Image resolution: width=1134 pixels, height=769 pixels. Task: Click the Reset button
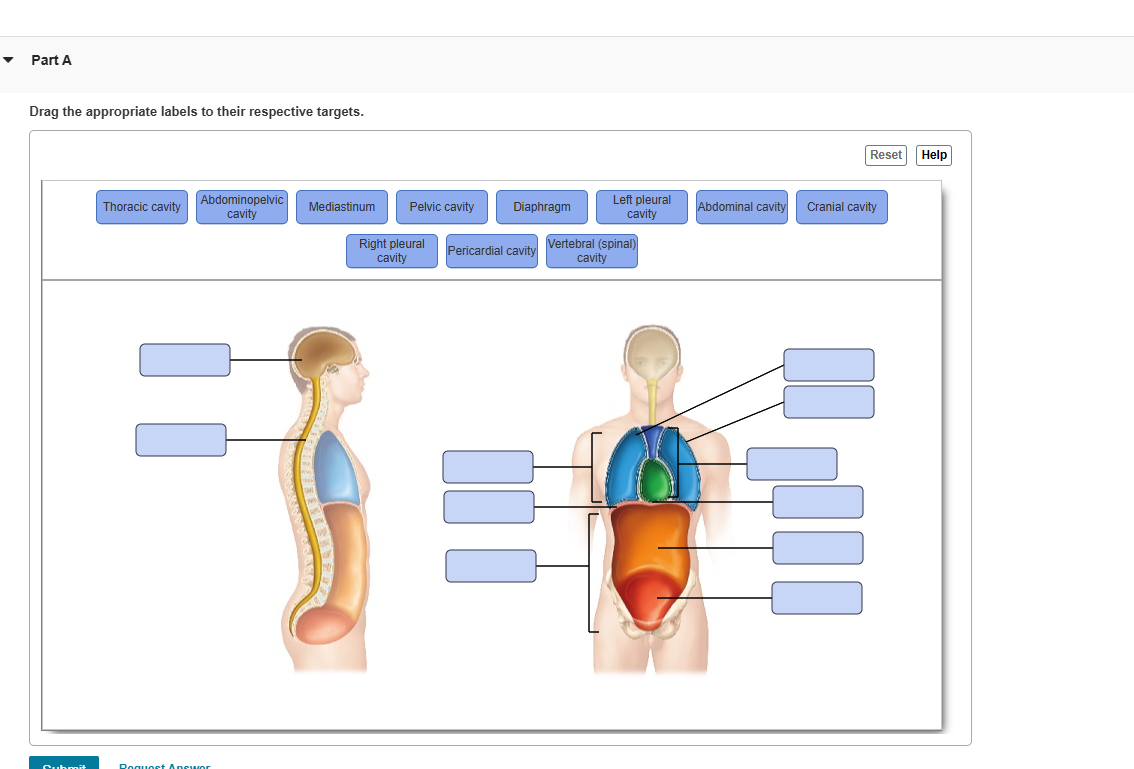pyautogui.click(x=886, y=155)
